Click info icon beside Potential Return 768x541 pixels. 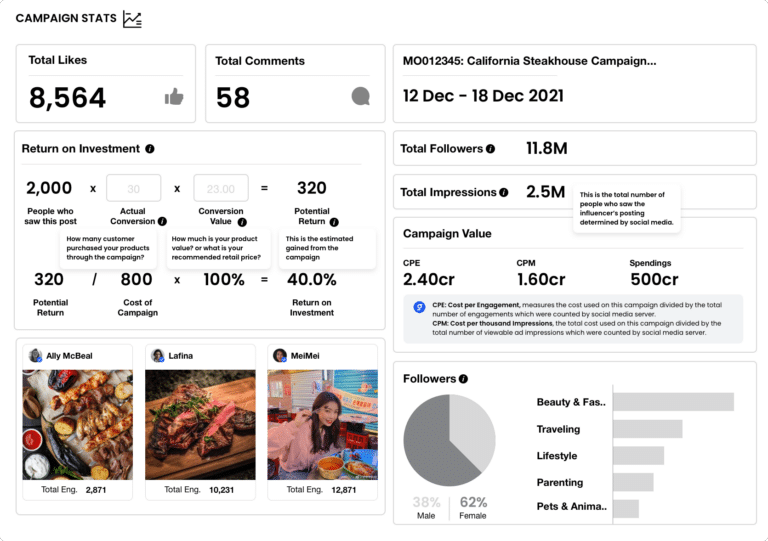(334, 221)
